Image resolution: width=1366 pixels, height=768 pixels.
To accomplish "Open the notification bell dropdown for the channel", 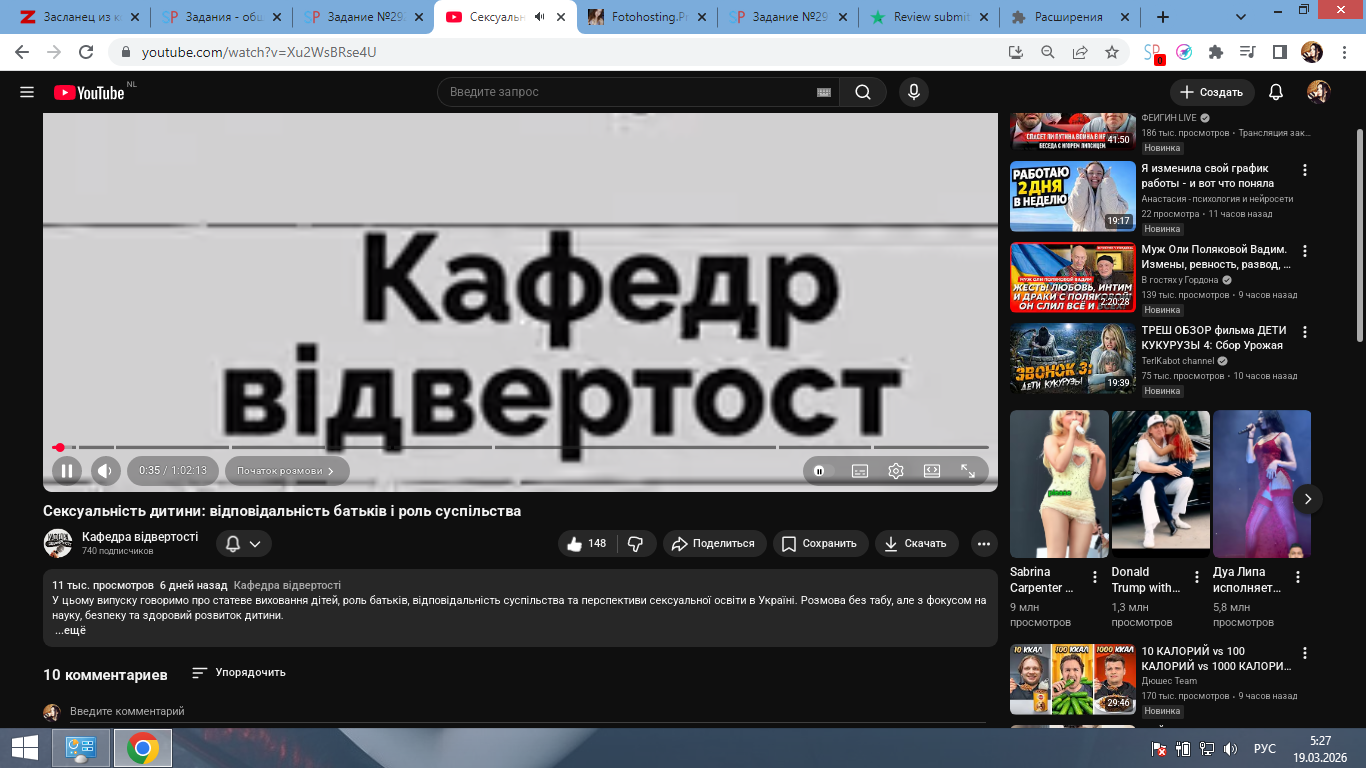I will pos(243,544).
